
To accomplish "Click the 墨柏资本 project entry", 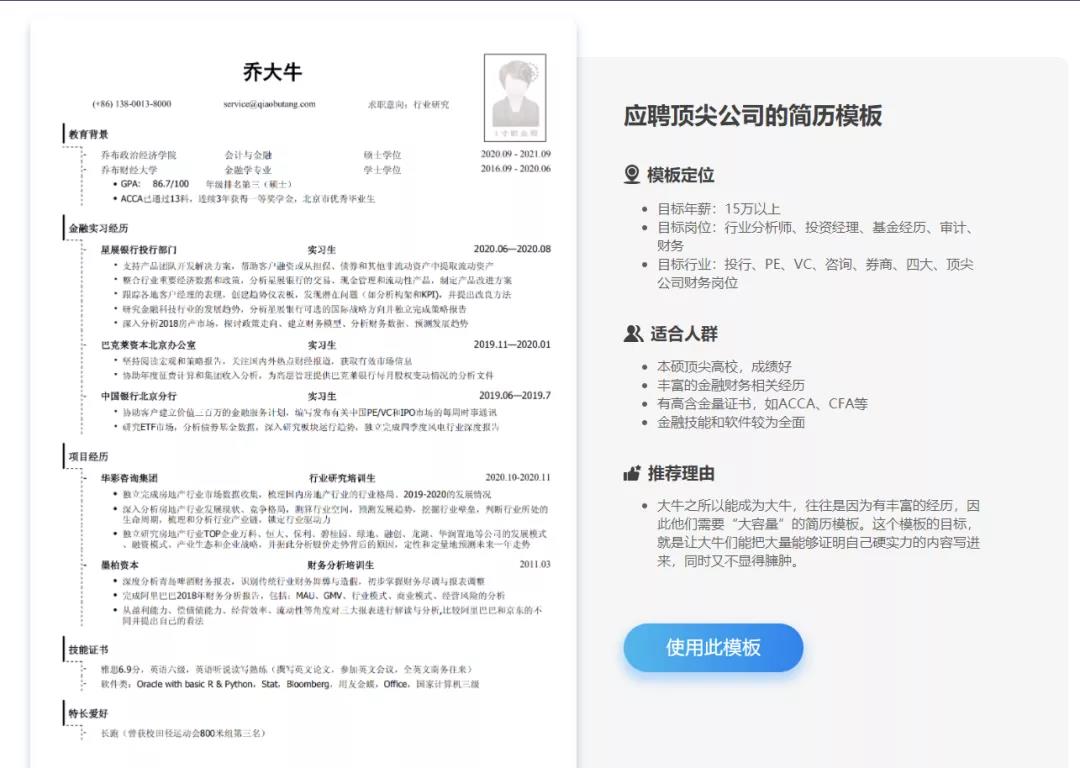I will pos(120,564).
